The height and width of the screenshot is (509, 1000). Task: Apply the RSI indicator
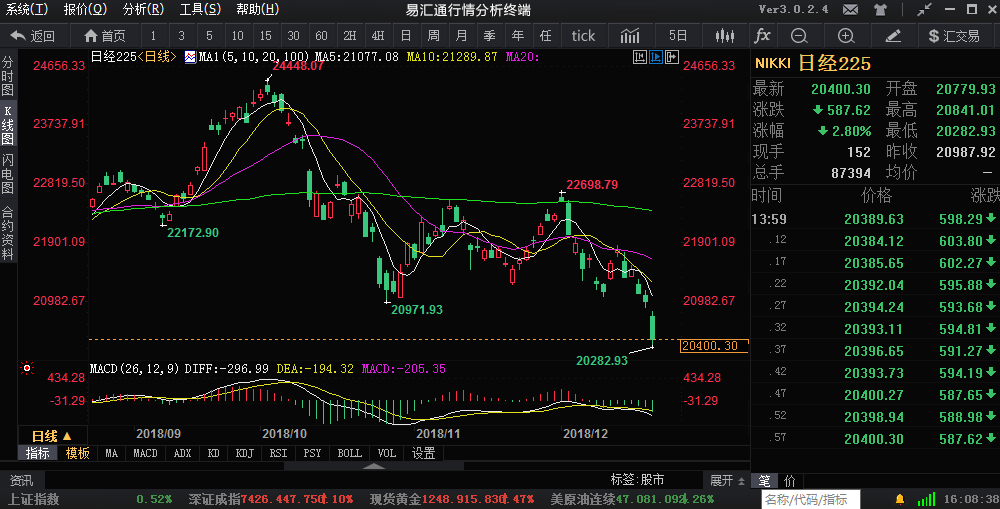tap(278, 454)
